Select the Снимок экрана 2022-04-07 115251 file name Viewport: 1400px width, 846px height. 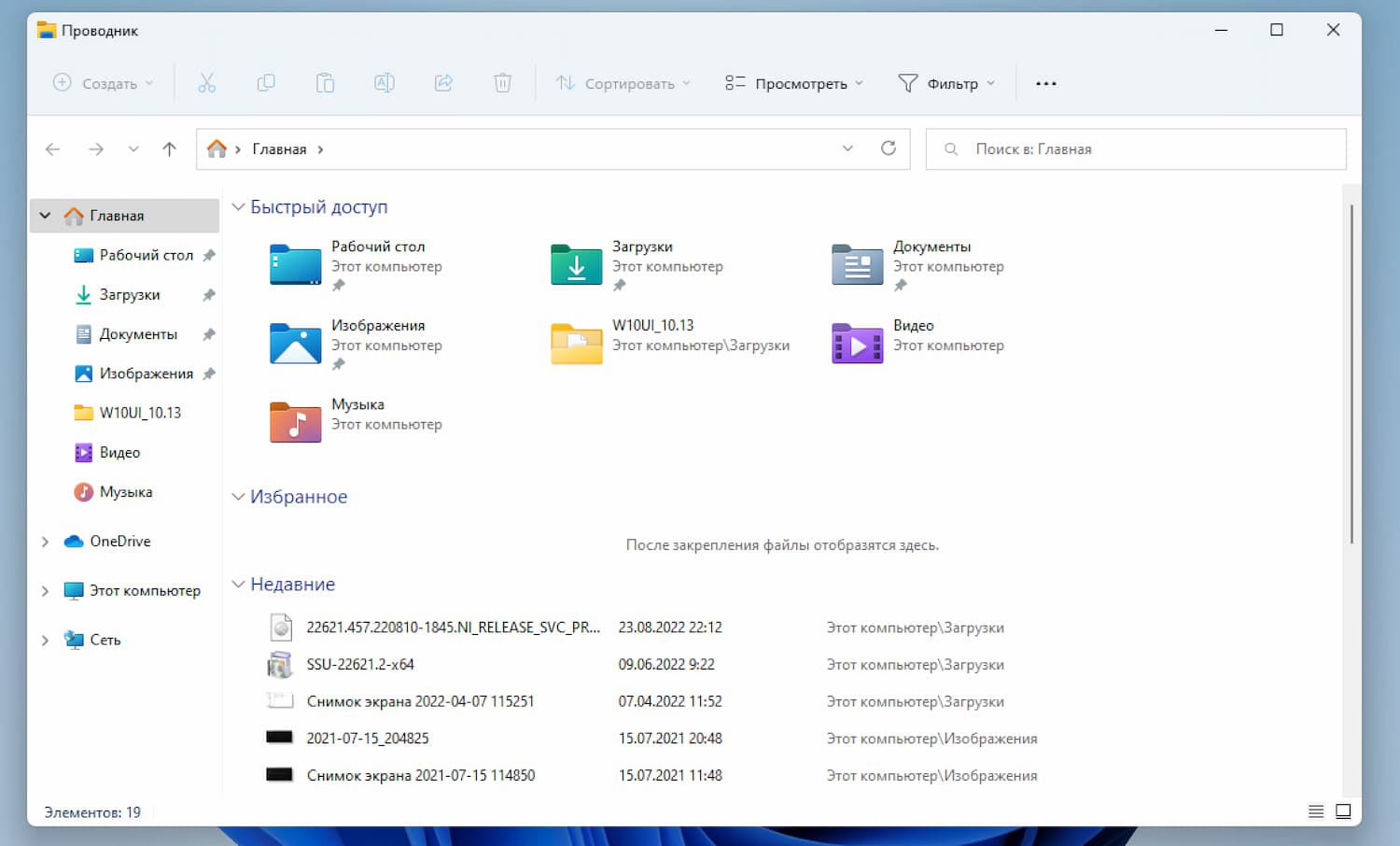(421, 701)
